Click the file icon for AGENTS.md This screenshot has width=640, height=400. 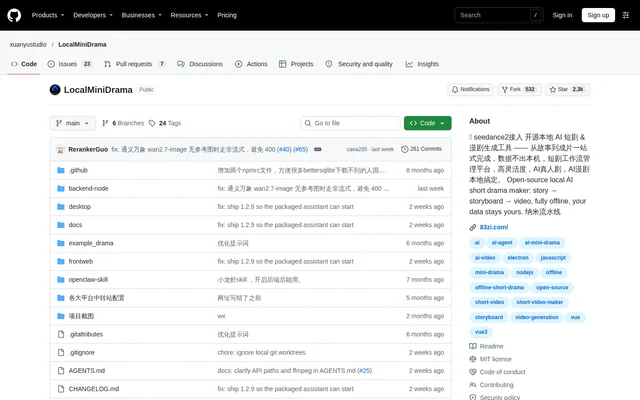coord(61,371)
